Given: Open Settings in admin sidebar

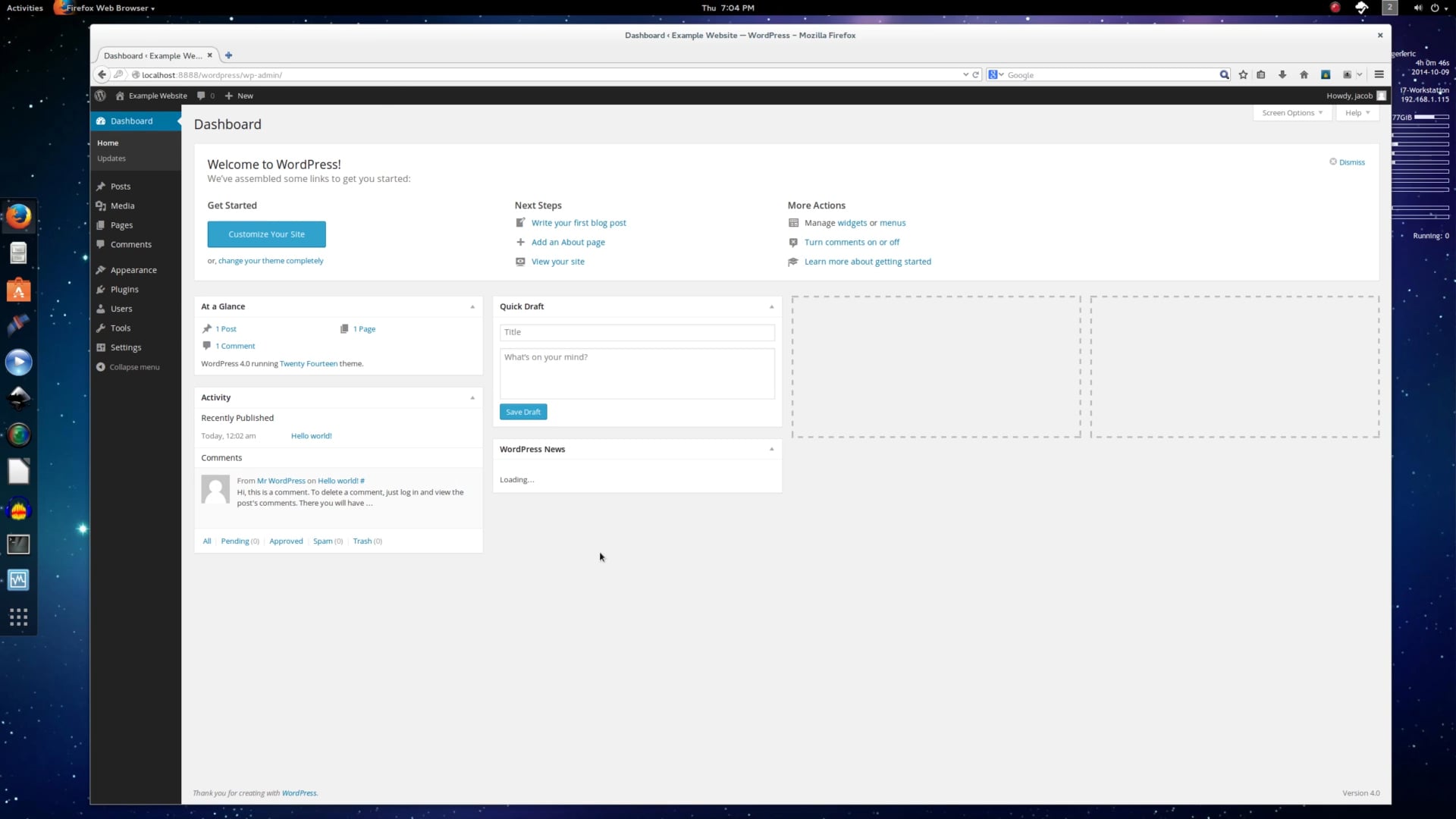Looking at the screenshot, I should (126, 347).
